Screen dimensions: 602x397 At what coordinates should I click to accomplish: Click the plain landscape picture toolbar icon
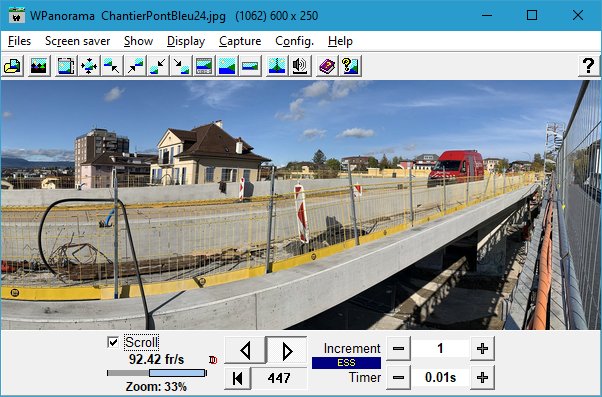pos(227,66)
